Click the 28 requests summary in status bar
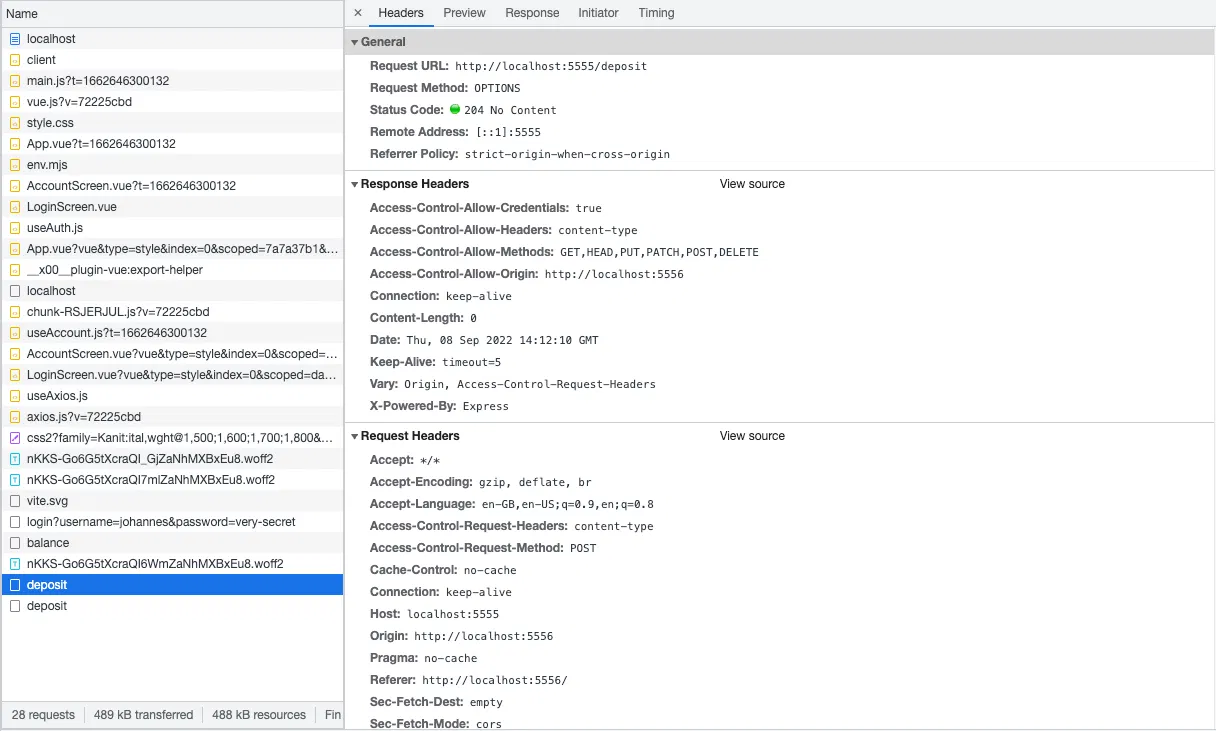This screenshot has width=1216, height=731. (x=43, y=715)
